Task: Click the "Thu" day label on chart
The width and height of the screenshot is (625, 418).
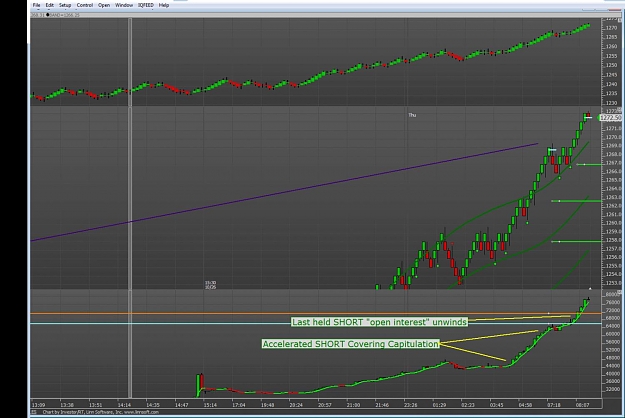Action: point(412,115)
